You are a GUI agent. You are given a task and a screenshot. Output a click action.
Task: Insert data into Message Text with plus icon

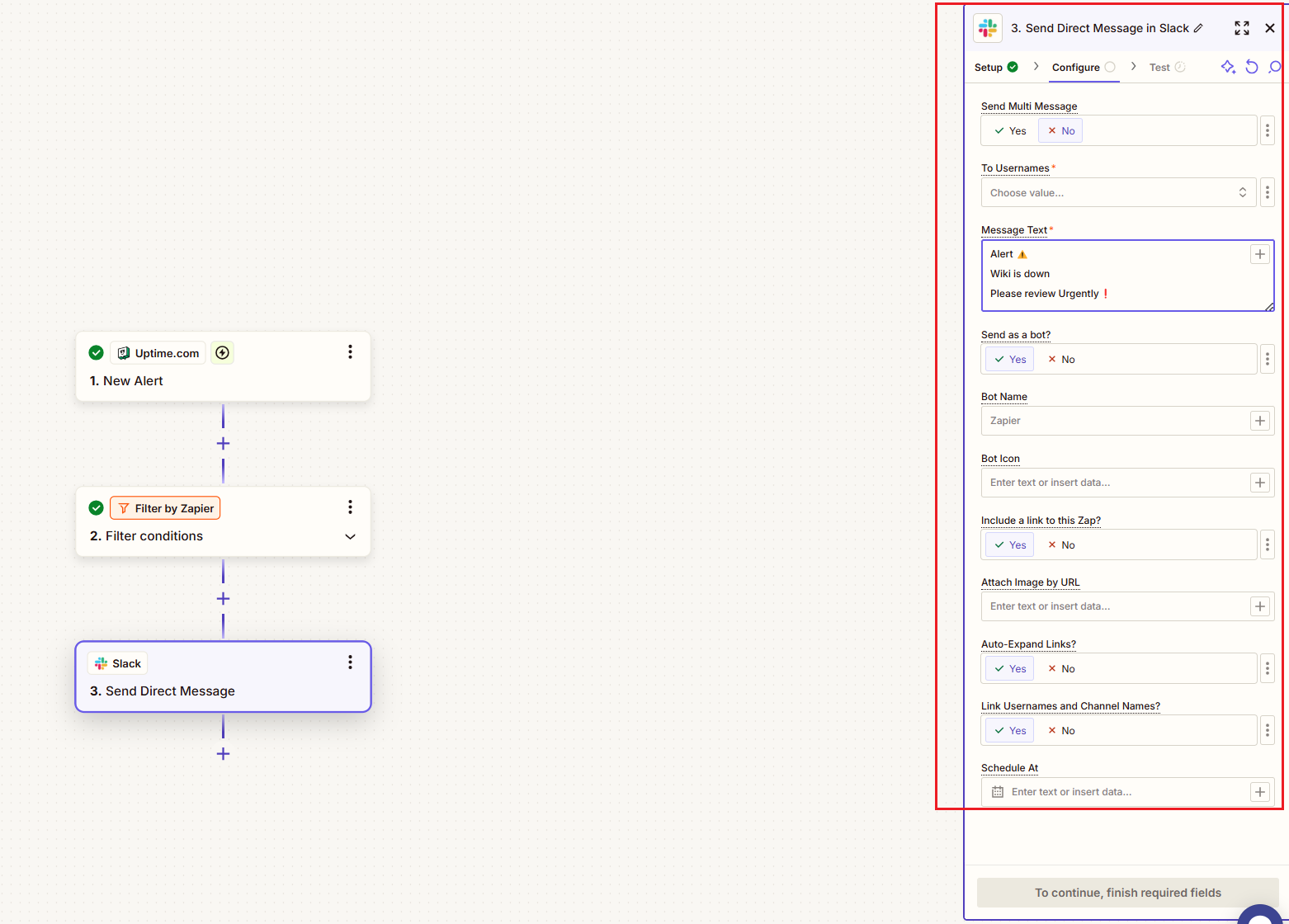click(x=1260, y=254)
